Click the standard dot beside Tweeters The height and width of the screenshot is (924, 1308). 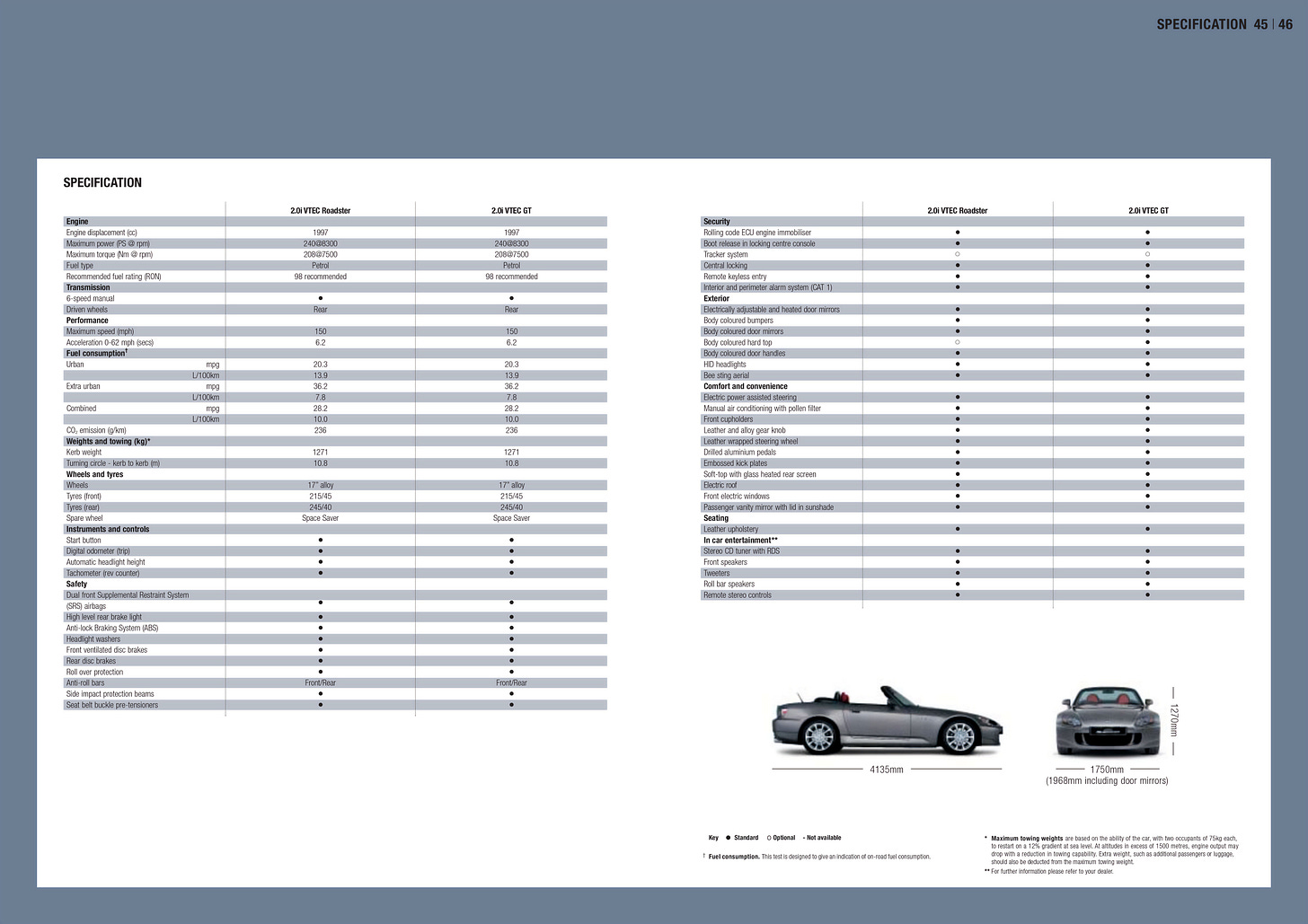coord(957,573)
